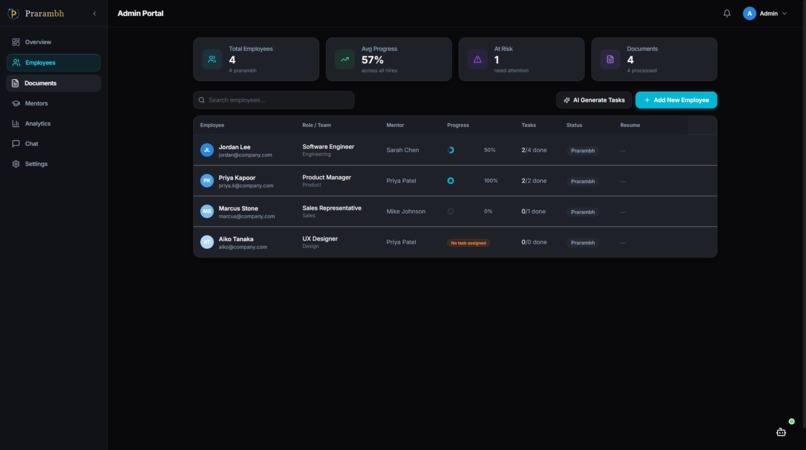This screenshot has width=806, height=450.
Task: Open the chatbot assistant icon
Action: coord(781,432)
